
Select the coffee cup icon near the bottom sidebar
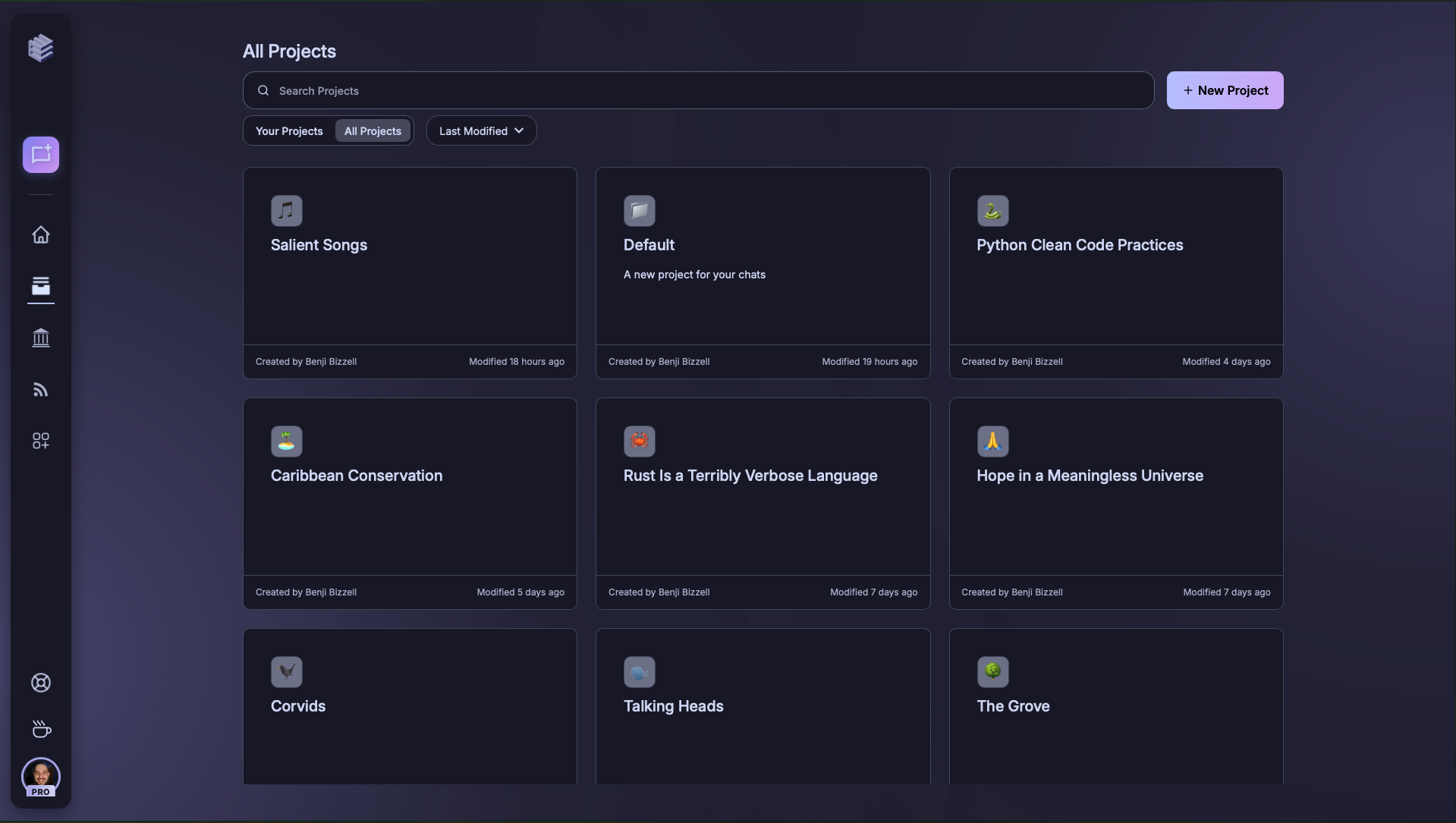point(40,729)
